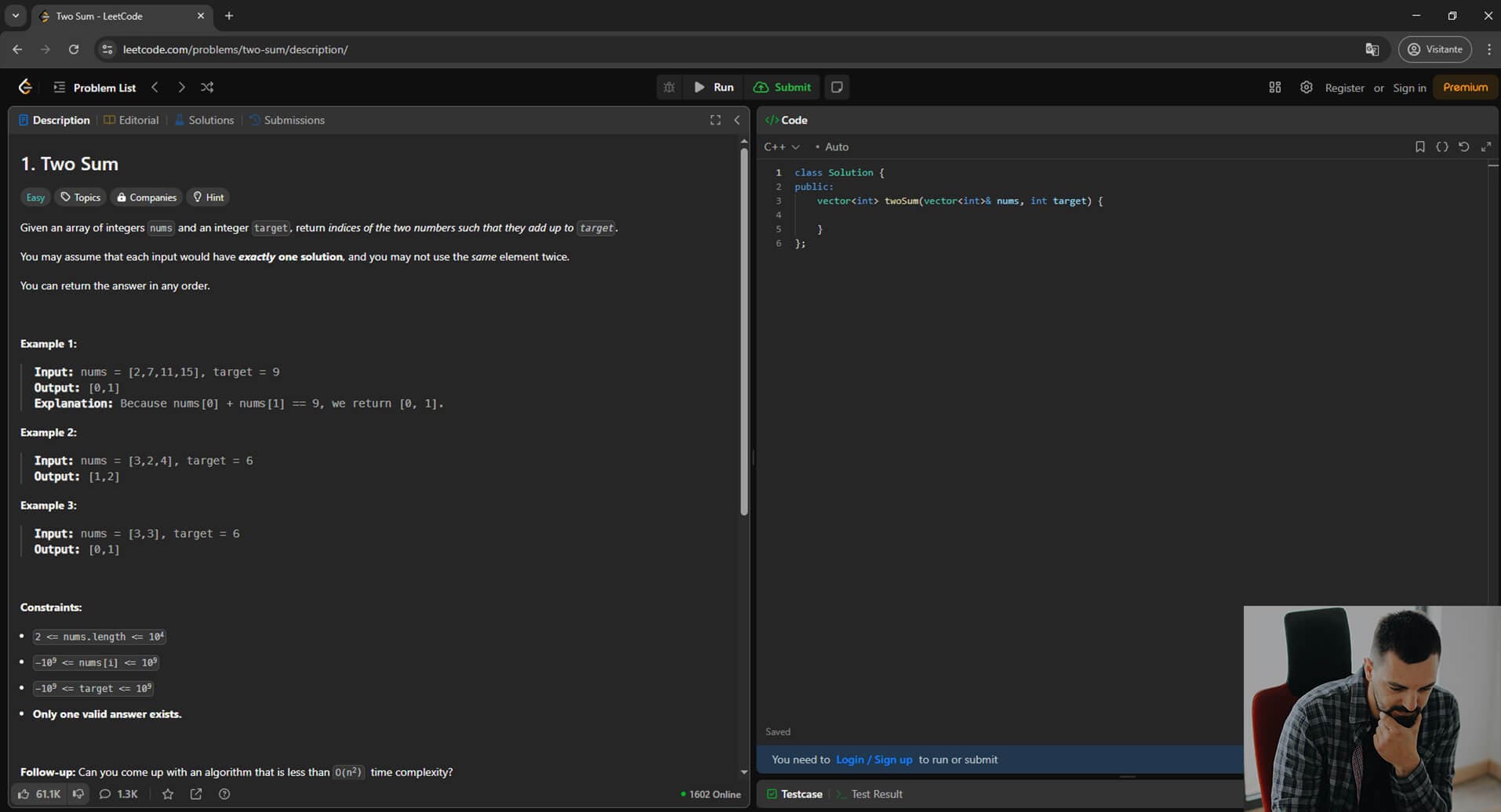Screen dimensions: 1501x812
Task: Open the locked Companies tag
Action: pyautogui.click(x=147, y=198)
